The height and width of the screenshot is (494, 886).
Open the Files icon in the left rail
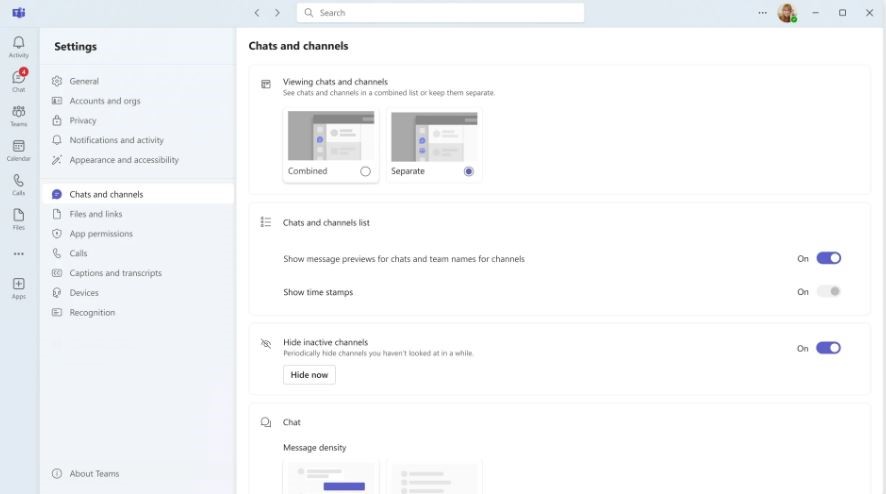click(19, 219)
